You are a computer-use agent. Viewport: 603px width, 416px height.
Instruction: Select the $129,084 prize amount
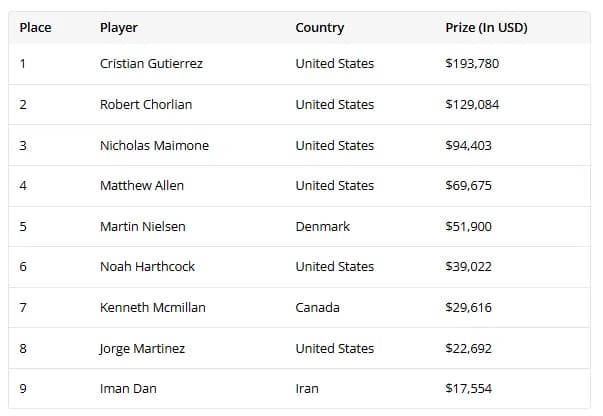(472, 105)
